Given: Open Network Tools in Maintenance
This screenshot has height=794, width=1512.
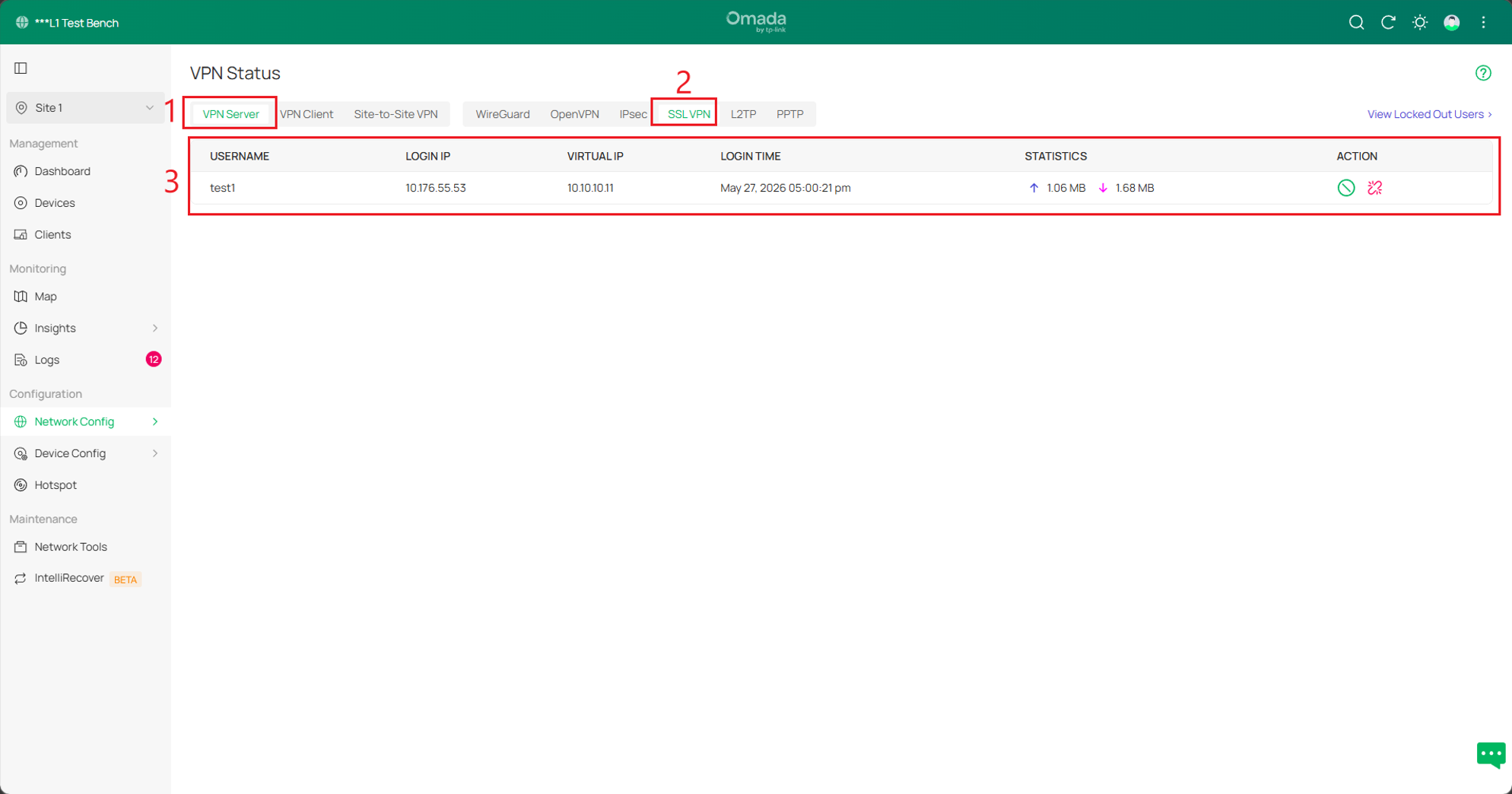Looking at the screenshot, I should coord(71,547).
